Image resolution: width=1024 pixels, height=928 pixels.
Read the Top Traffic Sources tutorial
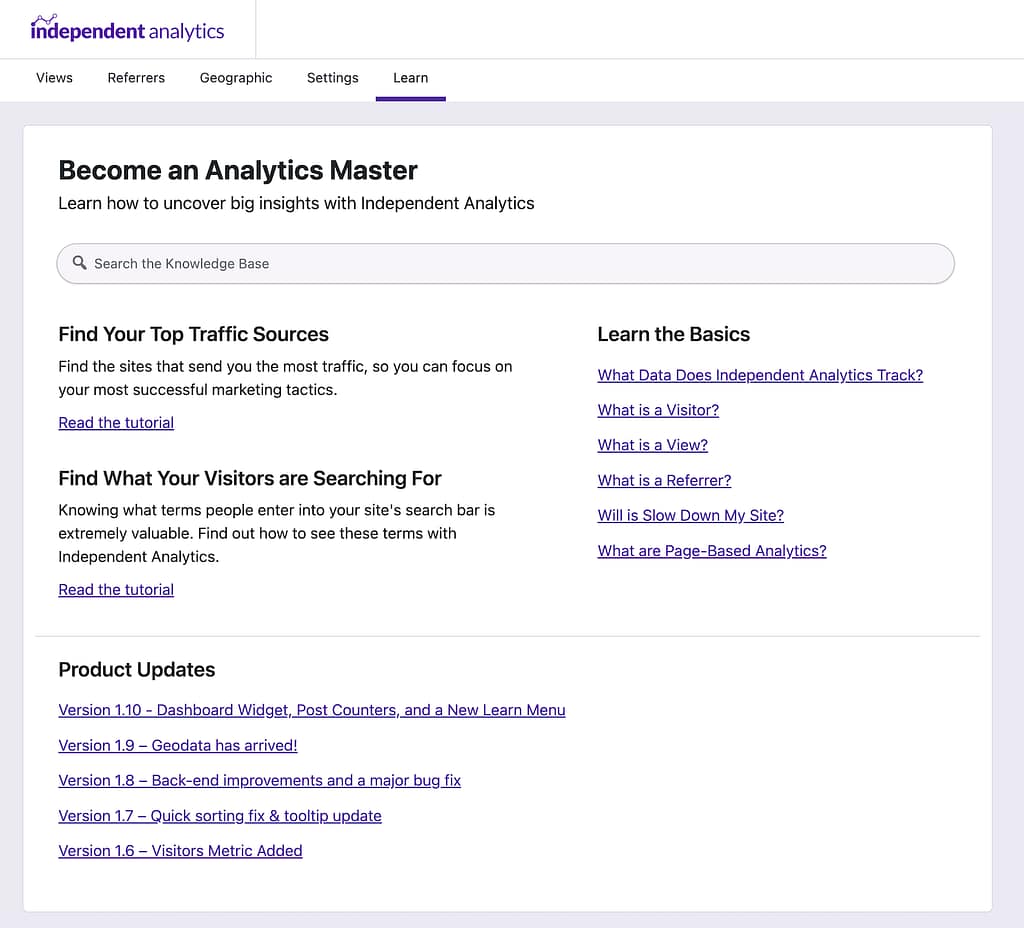[x=116, y=423]
